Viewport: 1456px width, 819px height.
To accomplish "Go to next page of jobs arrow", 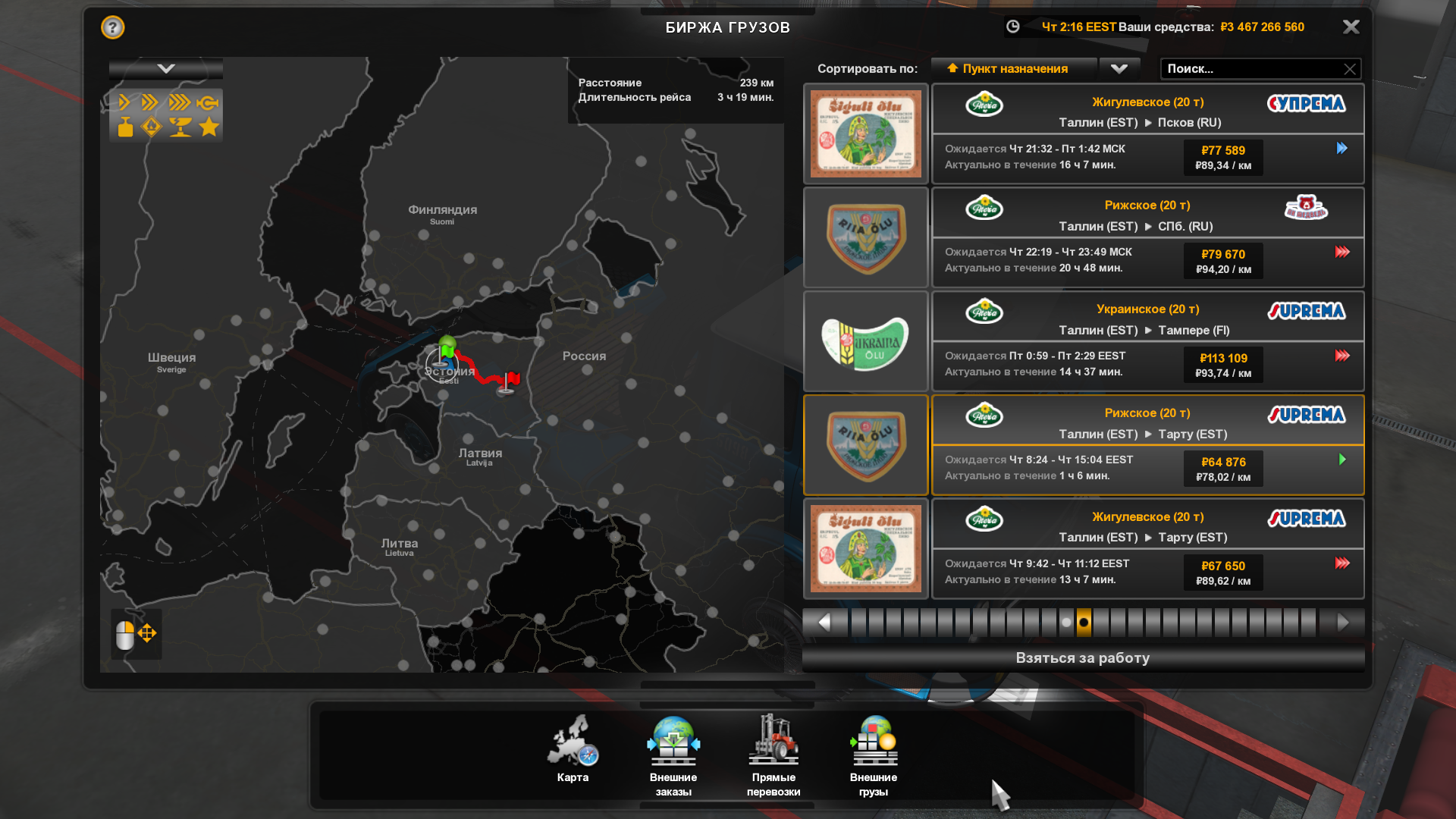I will (1343, 623).
